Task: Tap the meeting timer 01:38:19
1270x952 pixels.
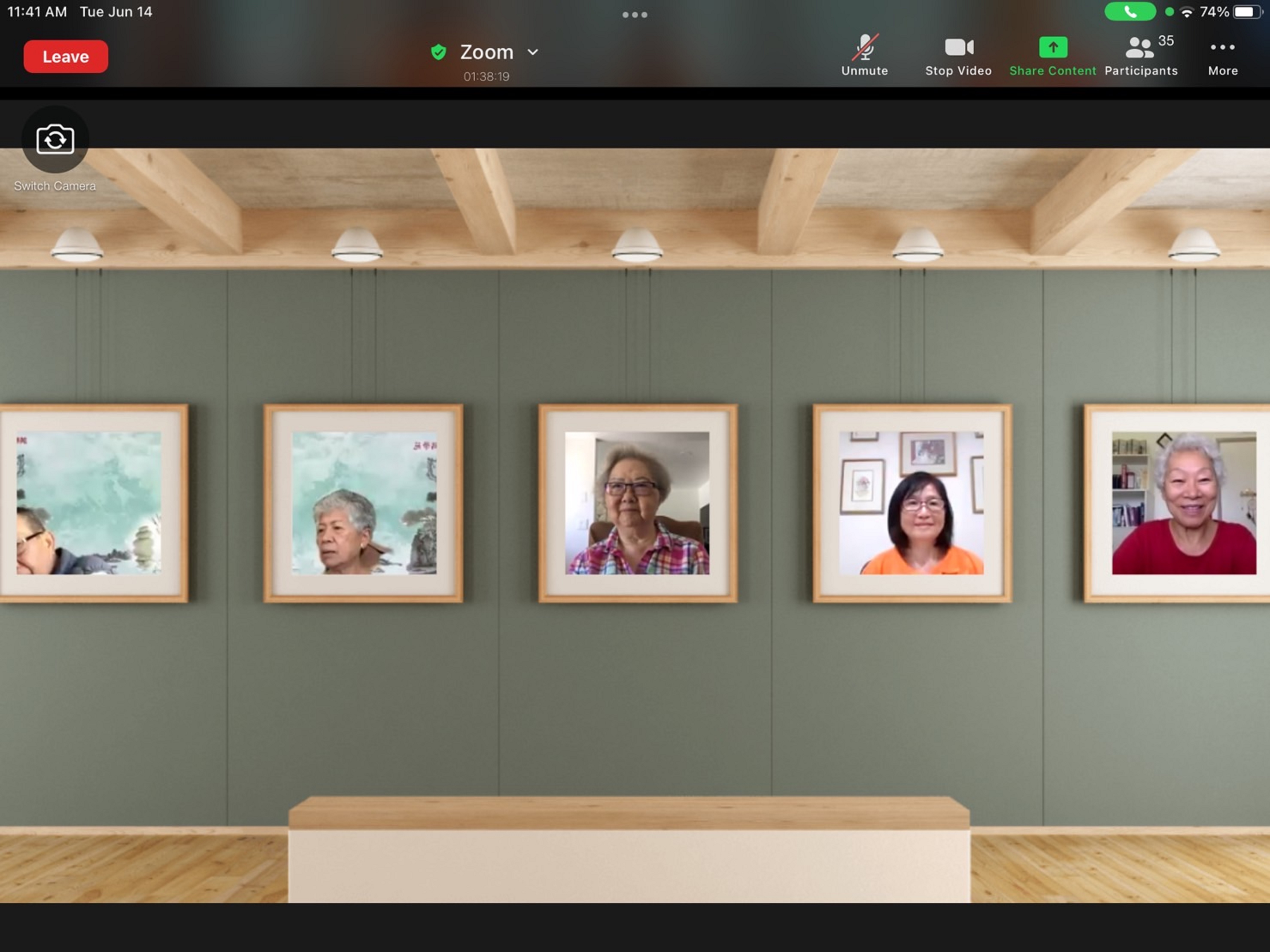Action: (486, 76)
